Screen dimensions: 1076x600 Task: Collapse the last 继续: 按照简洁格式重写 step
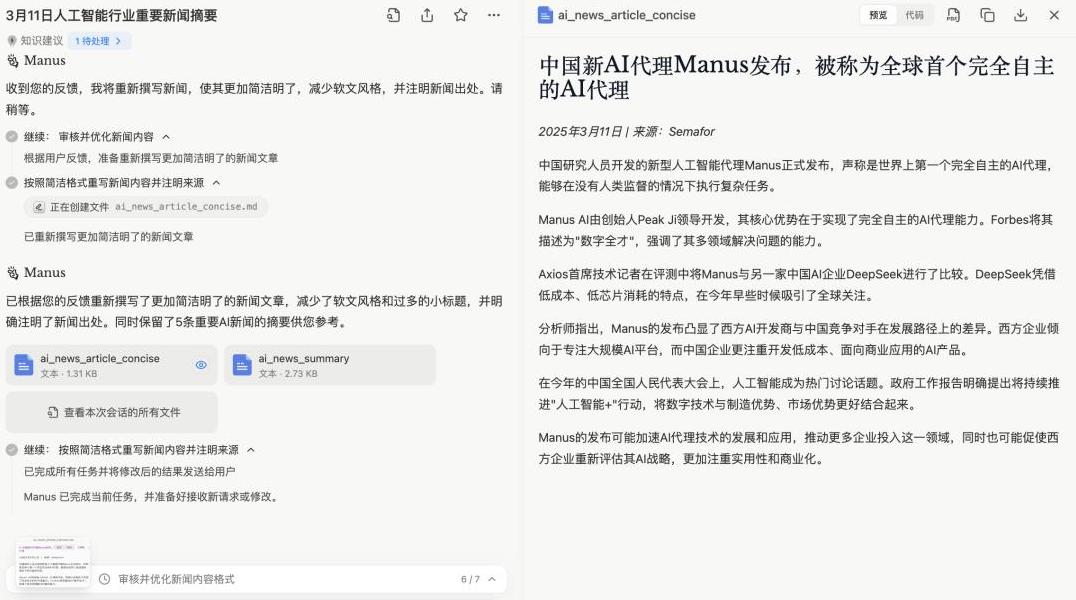pyautogui.click(x=251, y=450)
